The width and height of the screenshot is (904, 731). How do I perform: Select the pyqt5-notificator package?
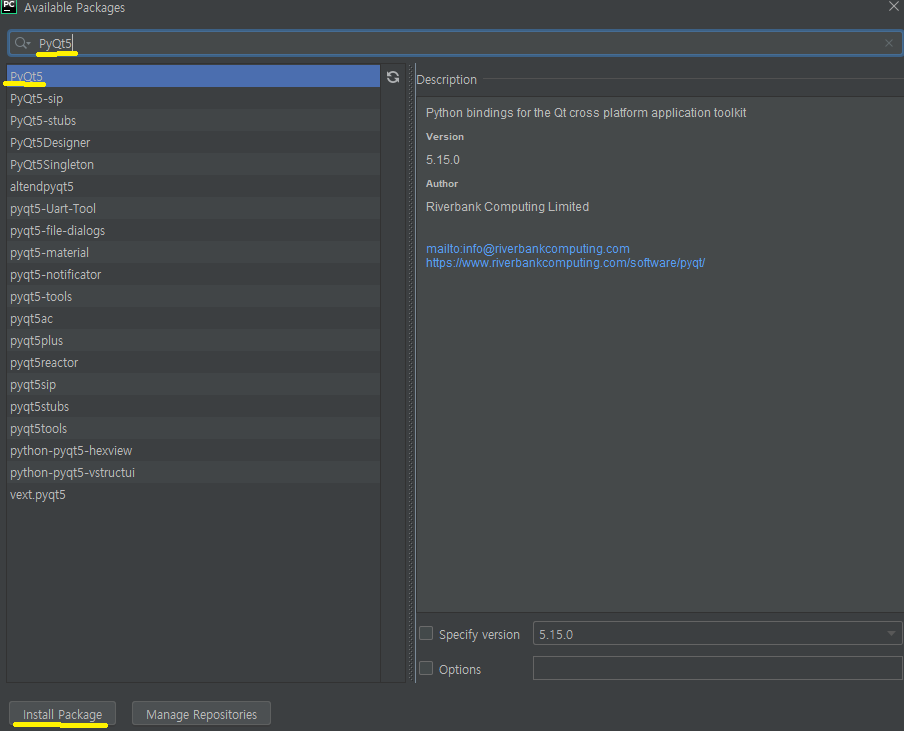pos(193,274)
